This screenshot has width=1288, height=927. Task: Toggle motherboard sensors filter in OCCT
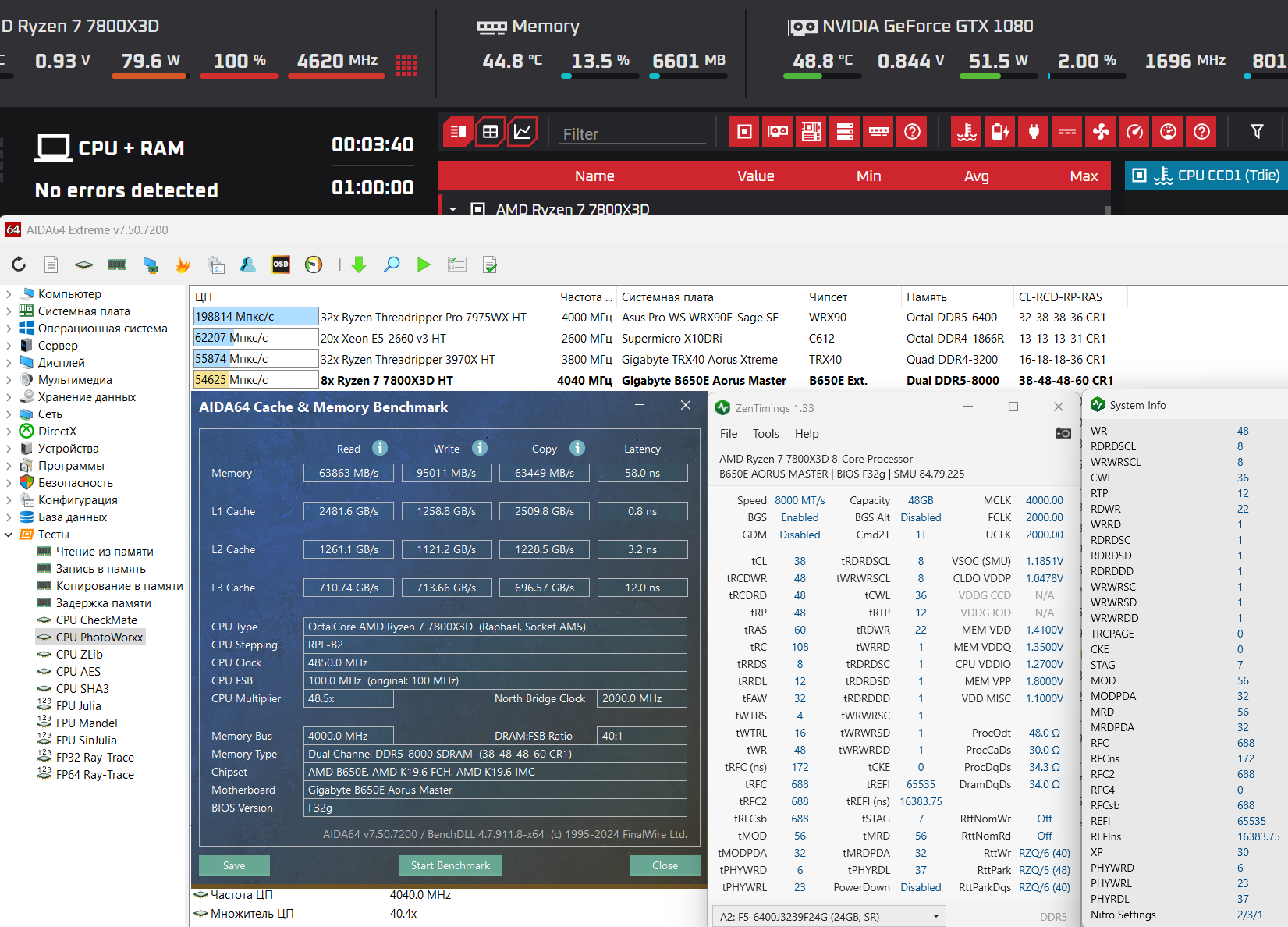click(x=811, y=131)
